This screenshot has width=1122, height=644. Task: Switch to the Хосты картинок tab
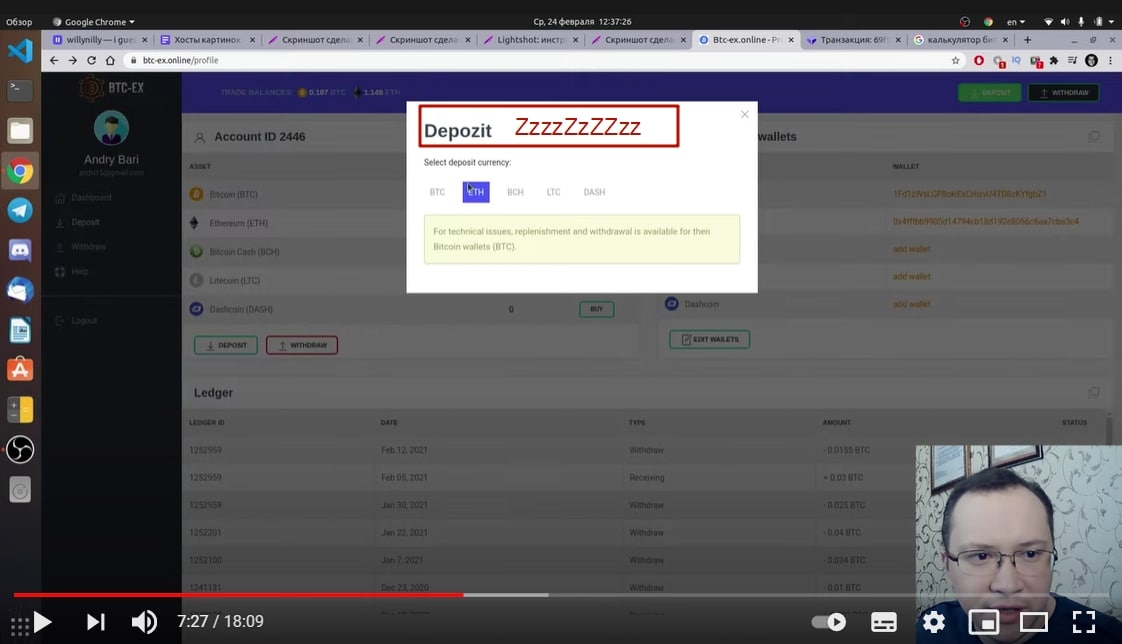coord(208,40)
